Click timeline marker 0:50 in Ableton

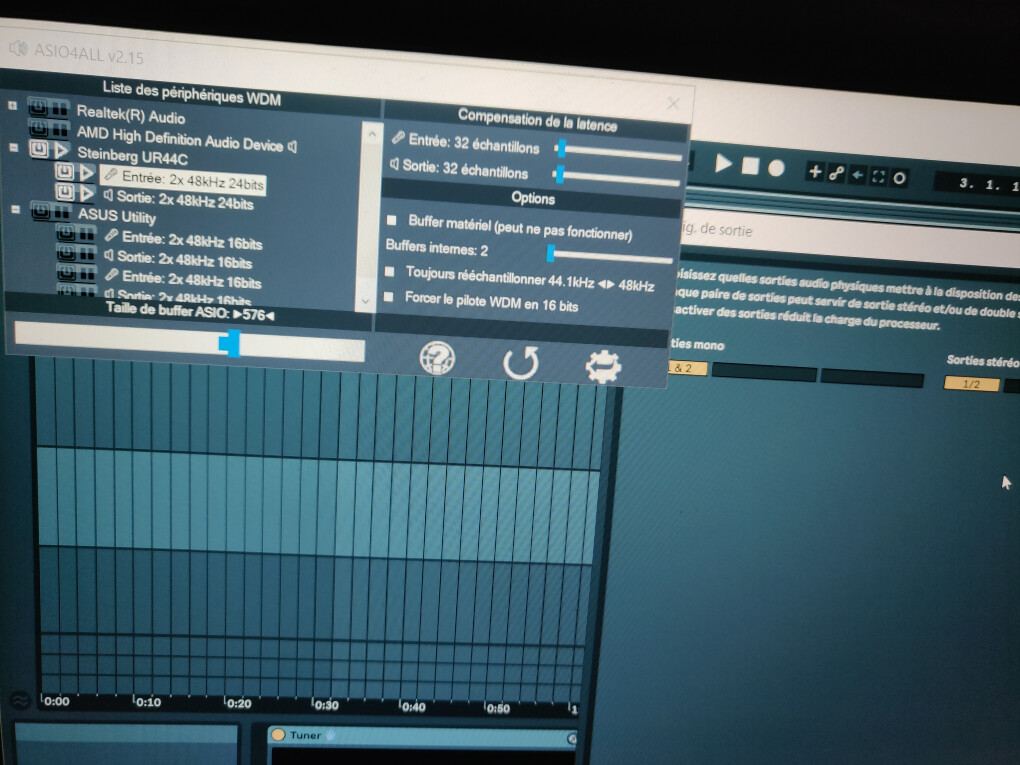[496, 708]
